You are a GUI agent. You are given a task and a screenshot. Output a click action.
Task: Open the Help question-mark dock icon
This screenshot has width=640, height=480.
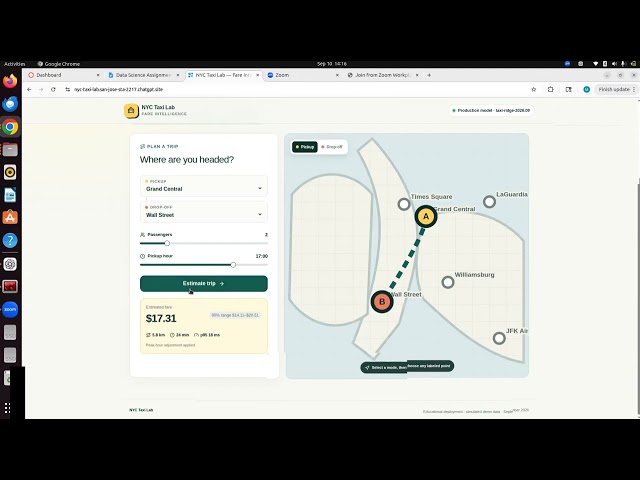pyautogui.click(x=10, y=240)
